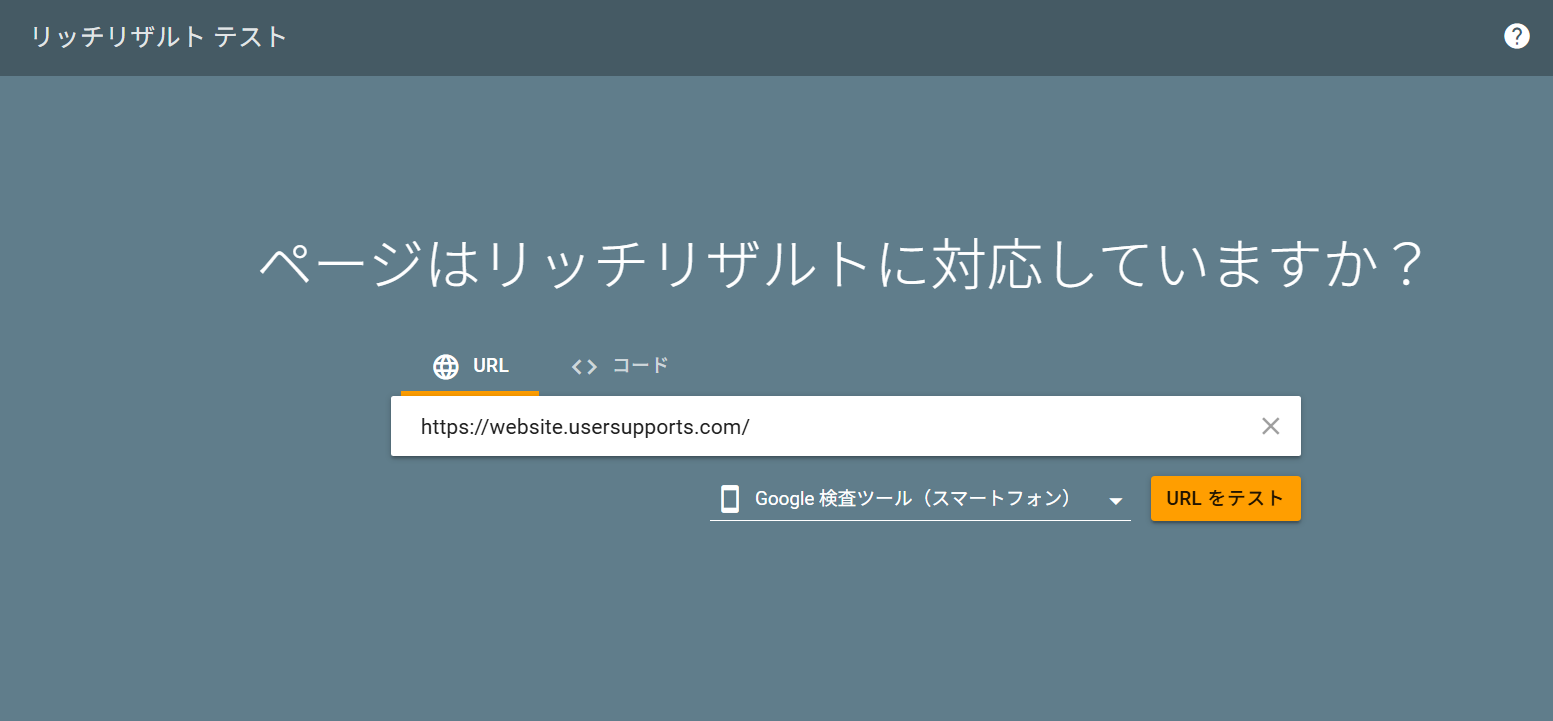Click the リッチリザルト テスト title
The width and height of the screenshot is (1553, 721).
pos(159,38)
